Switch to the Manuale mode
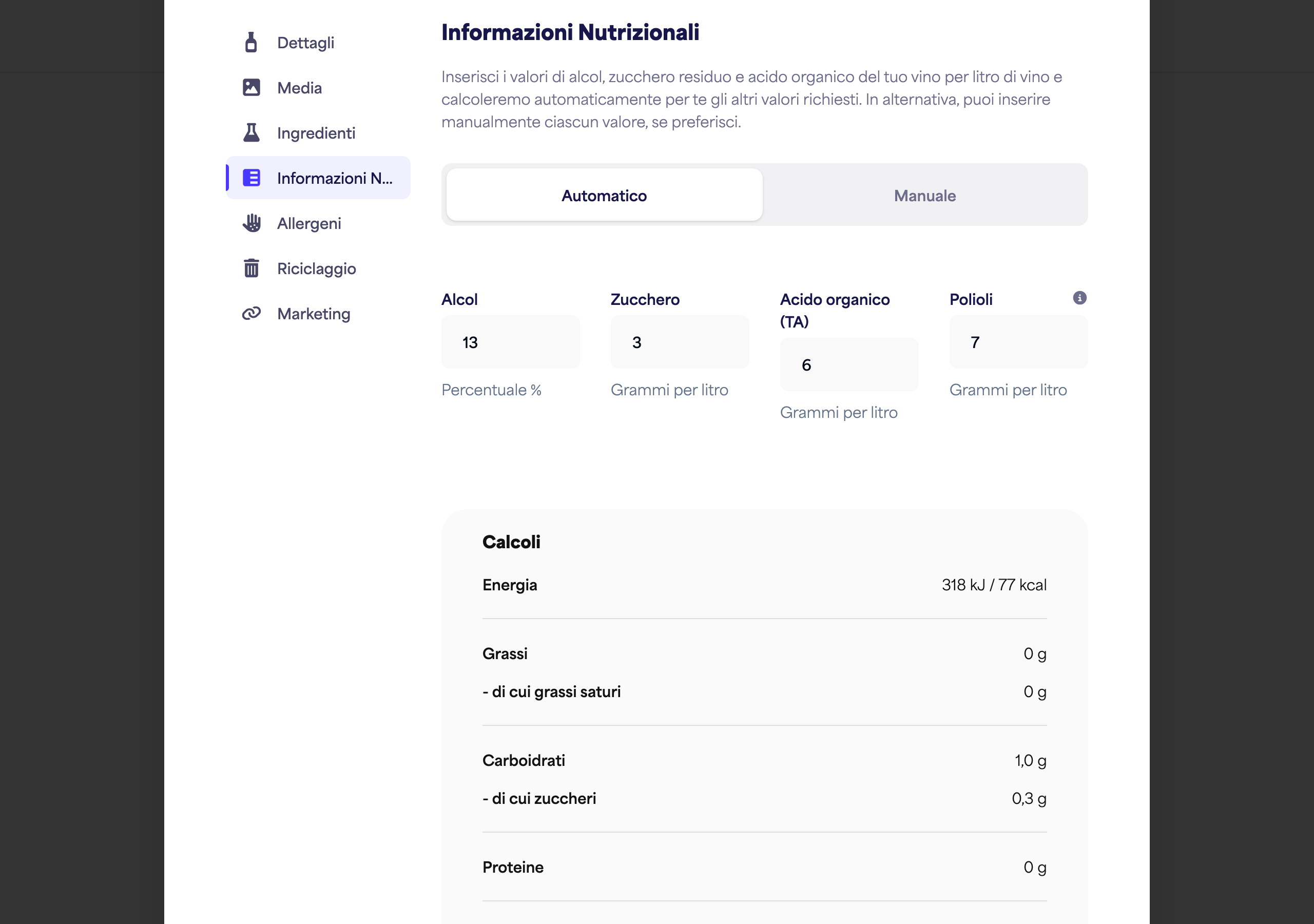Viewport: 1314px width, 924px height. [925, 195]
